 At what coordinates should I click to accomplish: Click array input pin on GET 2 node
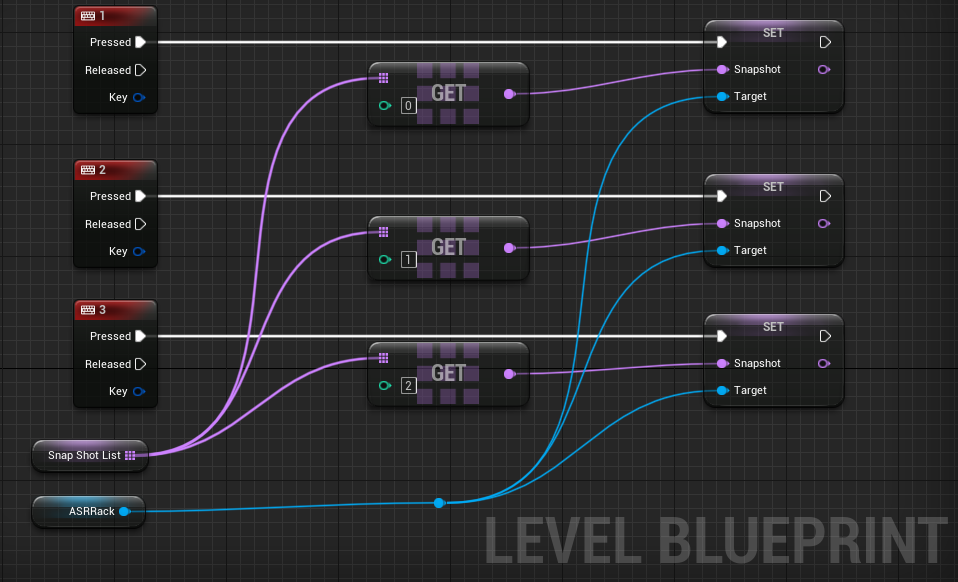tap(384, 358)
